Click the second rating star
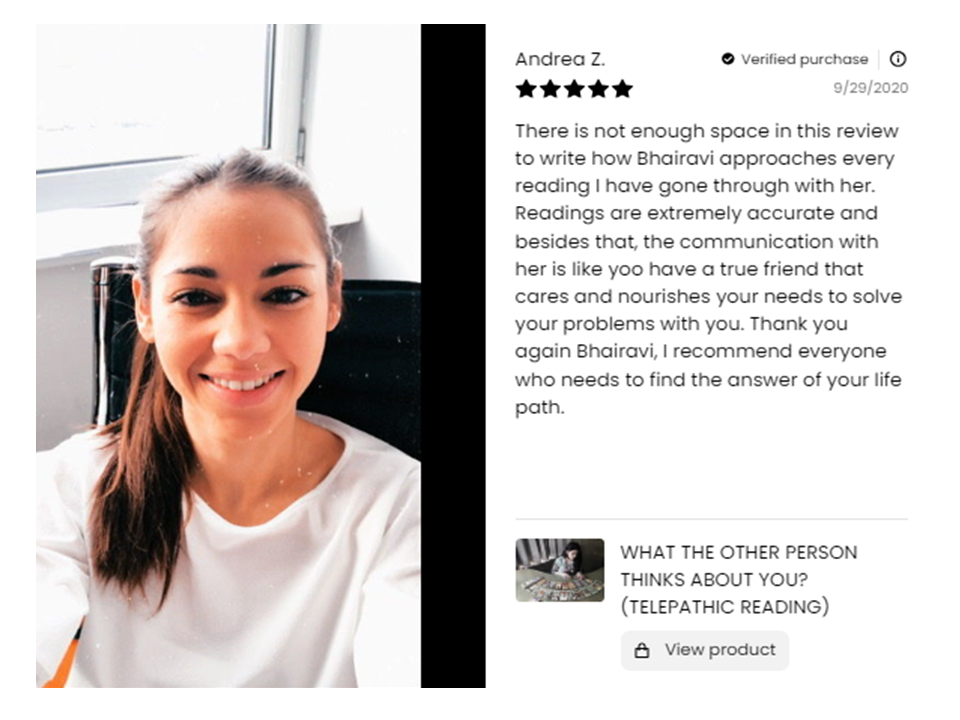The width and height of the screenshot is (960, 720). 550,89
